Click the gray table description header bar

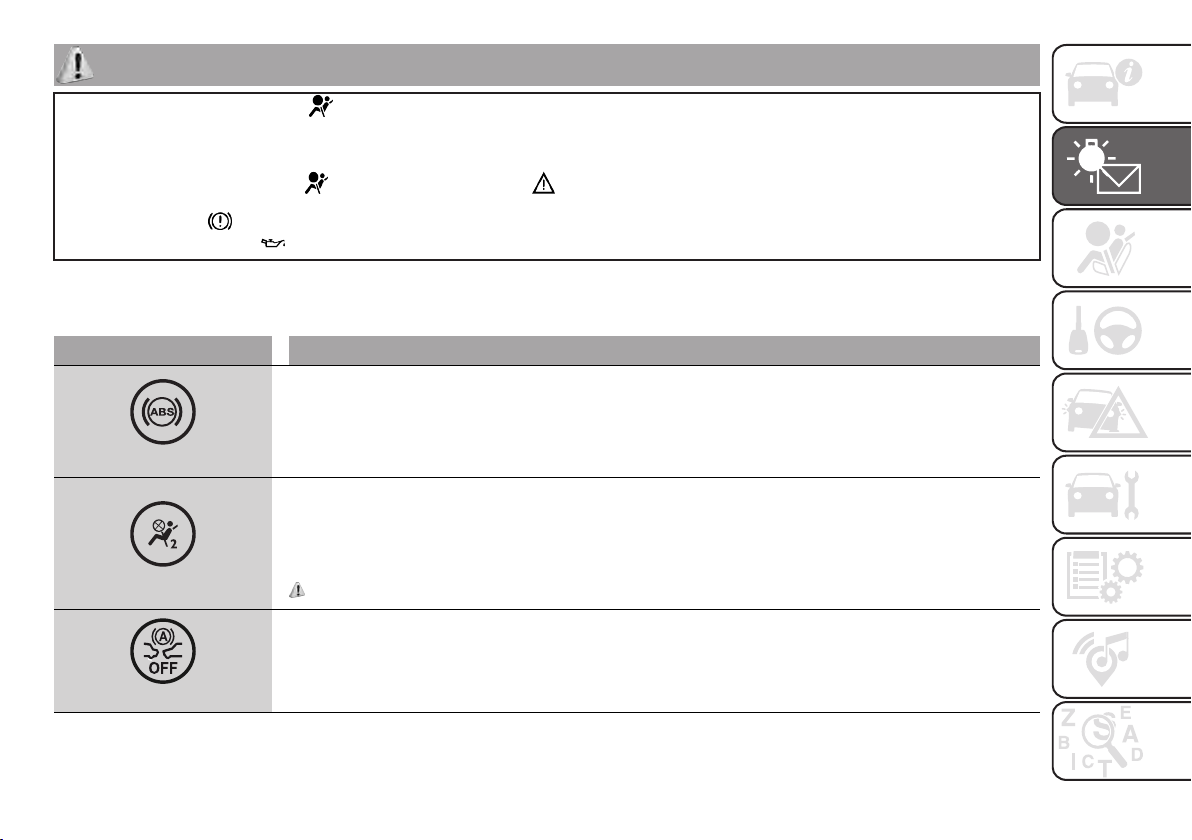[x=664, y=350]
